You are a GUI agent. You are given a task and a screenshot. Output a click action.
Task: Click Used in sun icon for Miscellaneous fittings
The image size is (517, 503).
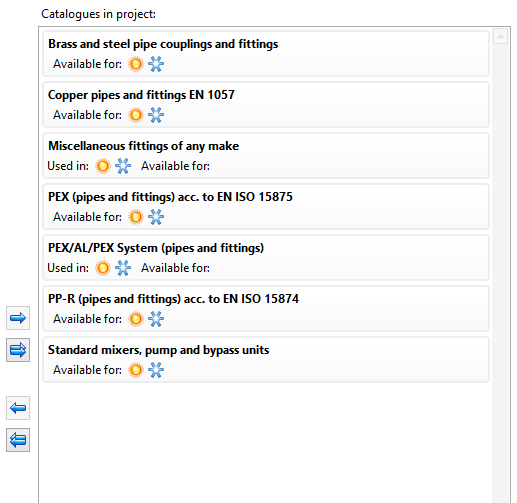[103, 166]
